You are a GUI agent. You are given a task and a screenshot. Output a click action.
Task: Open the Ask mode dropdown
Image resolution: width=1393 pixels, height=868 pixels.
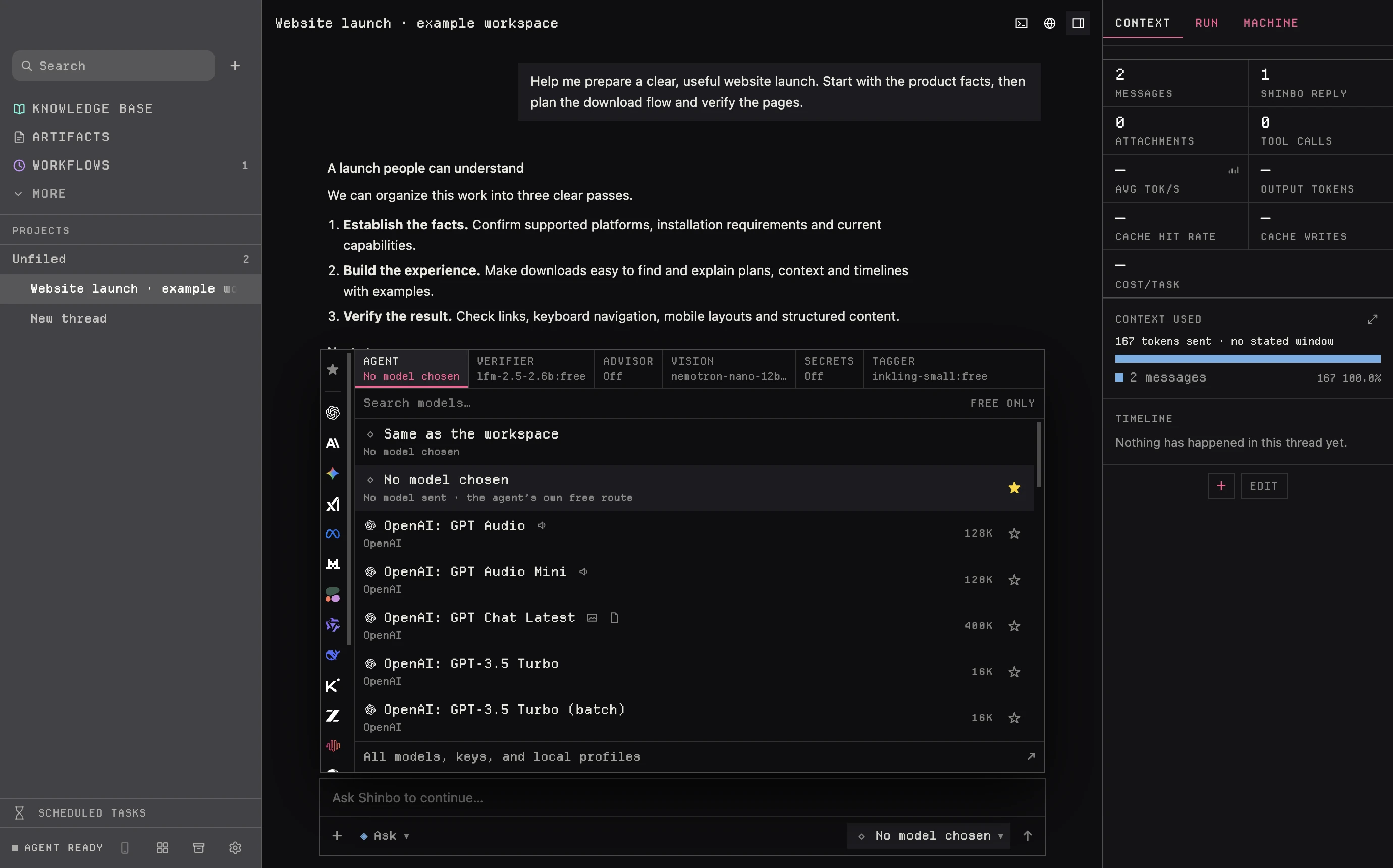coord(385,835)
